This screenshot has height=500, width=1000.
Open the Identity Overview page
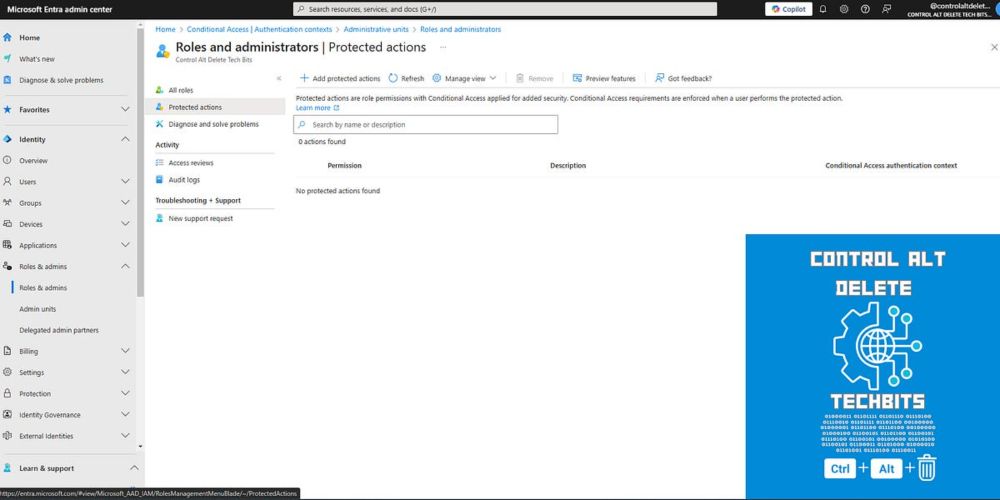[x=33, y=161]
